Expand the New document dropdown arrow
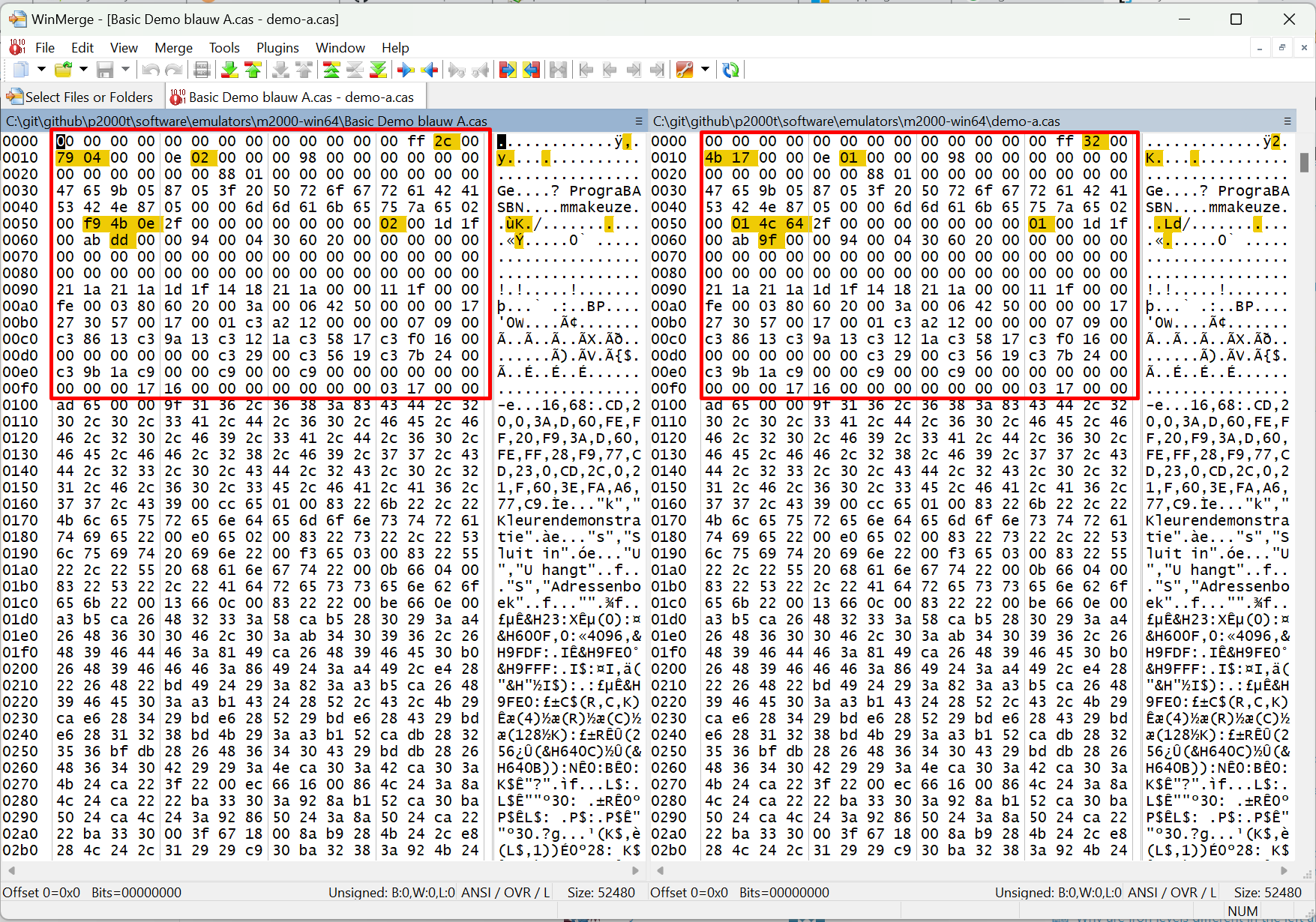The image size is (1316, 922). click(x=41, y=70)
